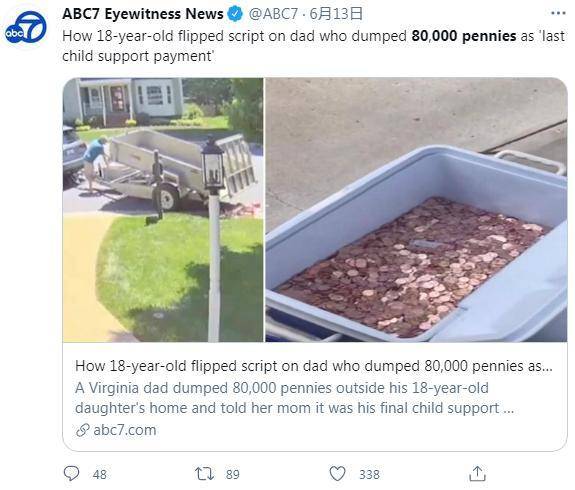Image resolution: width=575 pixels, height=490 pixels.
Task: Click the blue verified badge
Action: (x=235, y=14)
